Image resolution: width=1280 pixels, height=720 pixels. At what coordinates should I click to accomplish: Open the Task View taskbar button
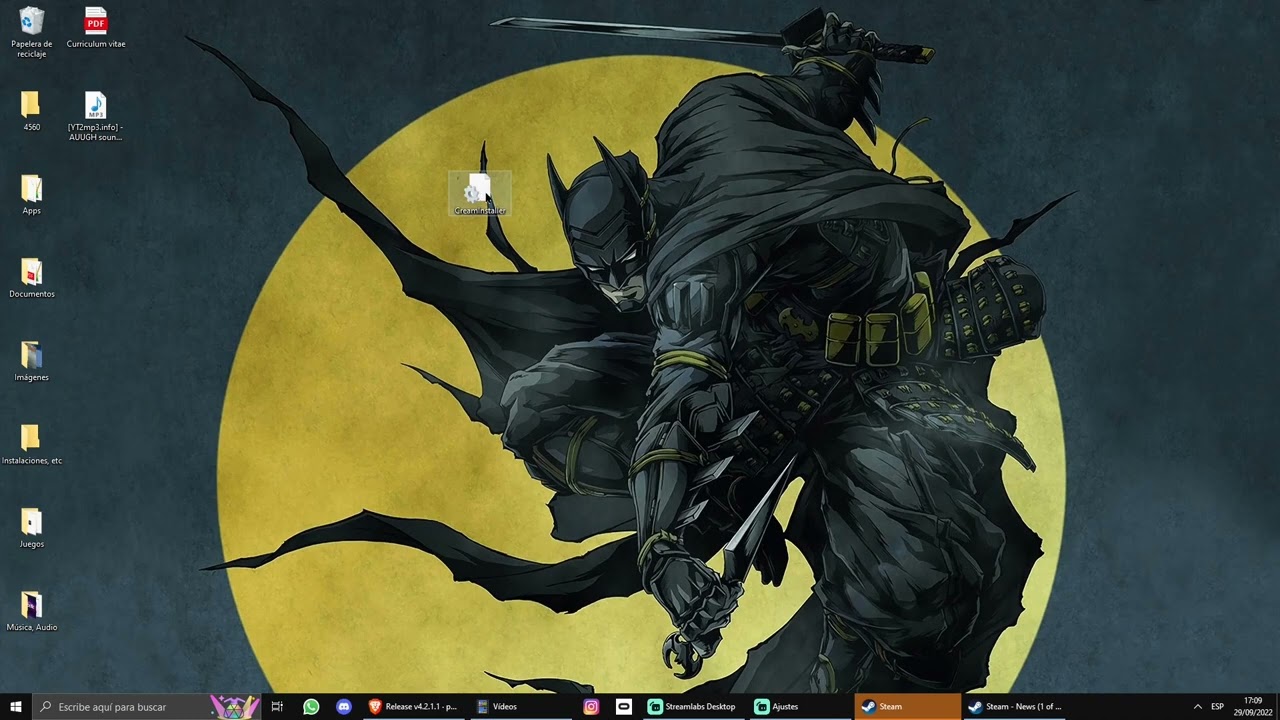tap(277, 706)
